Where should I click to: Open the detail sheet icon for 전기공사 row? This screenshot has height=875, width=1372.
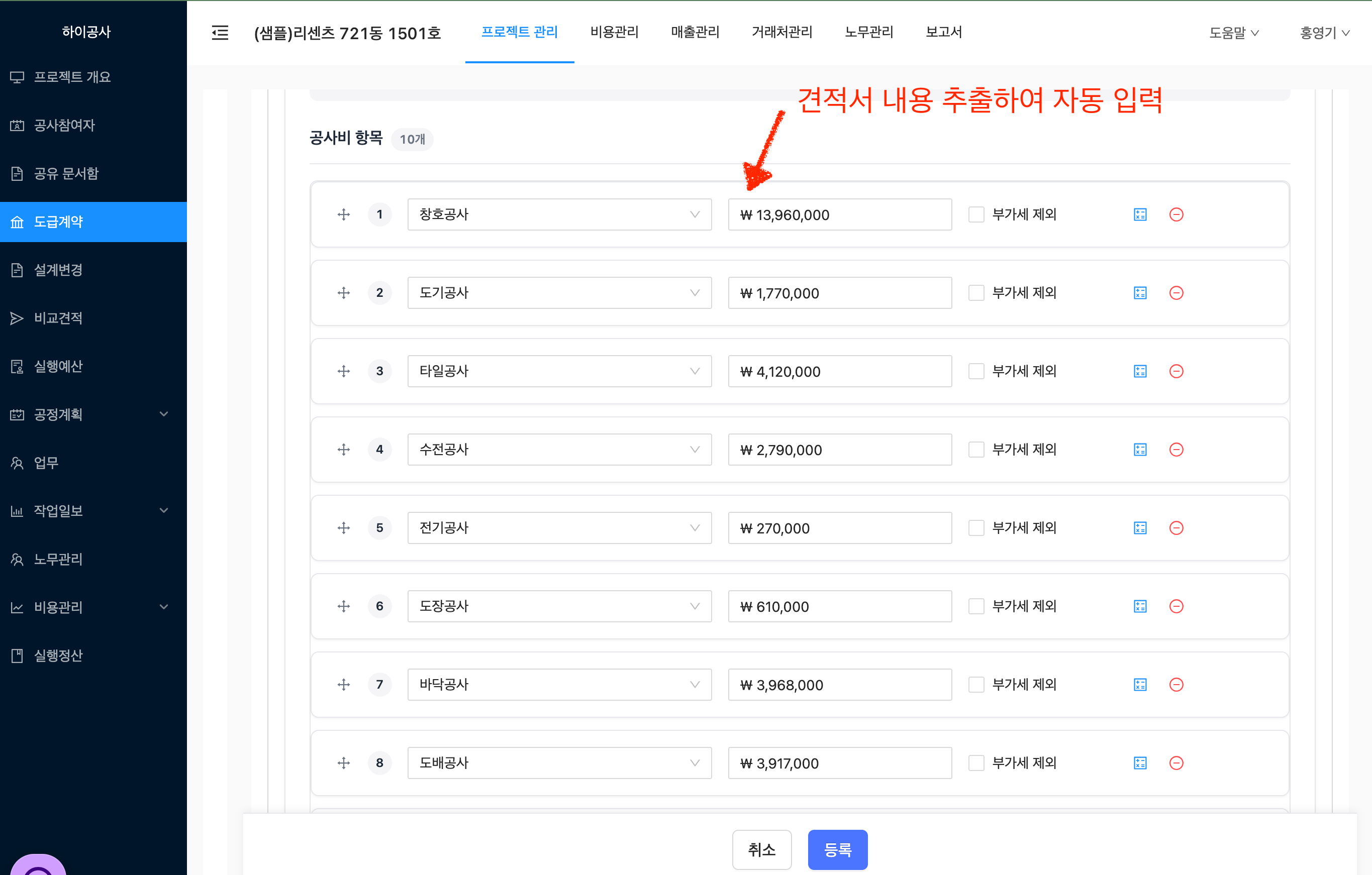[x=1139, y=528]
